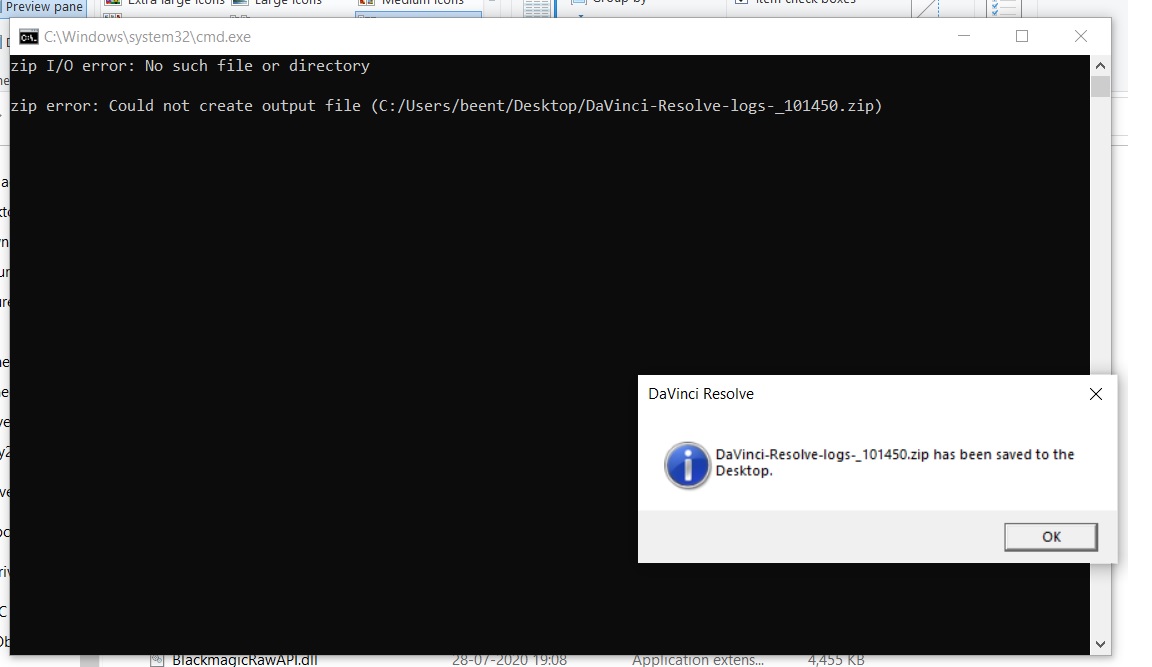Close the cmd.exe window
The width and height of the screenshot is (1152, 667).
point(1081,36)
